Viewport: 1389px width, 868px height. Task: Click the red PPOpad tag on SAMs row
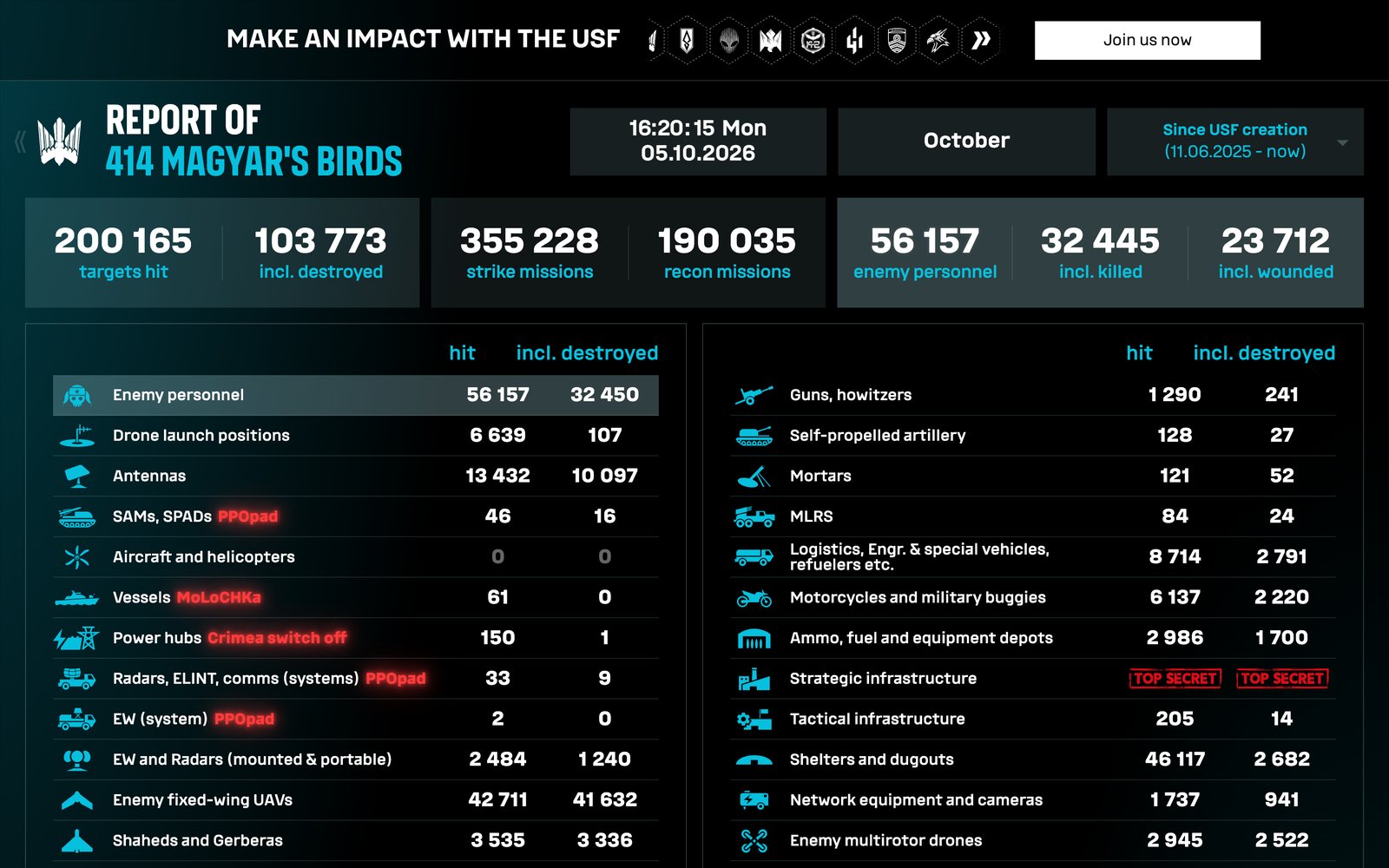[x=248, y=516]
